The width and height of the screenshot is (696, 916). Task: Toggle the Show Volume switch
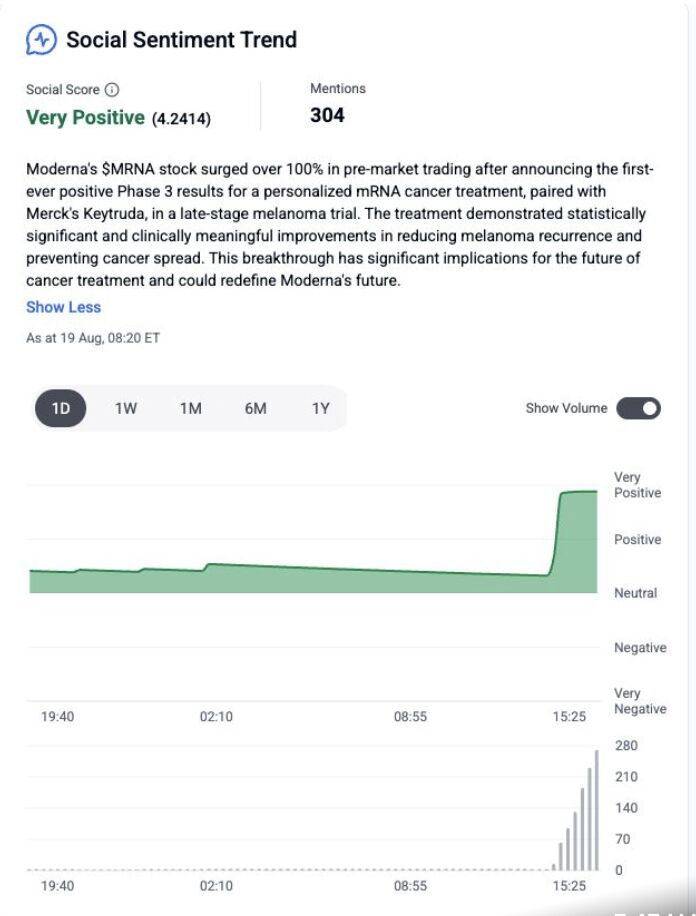click(x=639, y=408)
